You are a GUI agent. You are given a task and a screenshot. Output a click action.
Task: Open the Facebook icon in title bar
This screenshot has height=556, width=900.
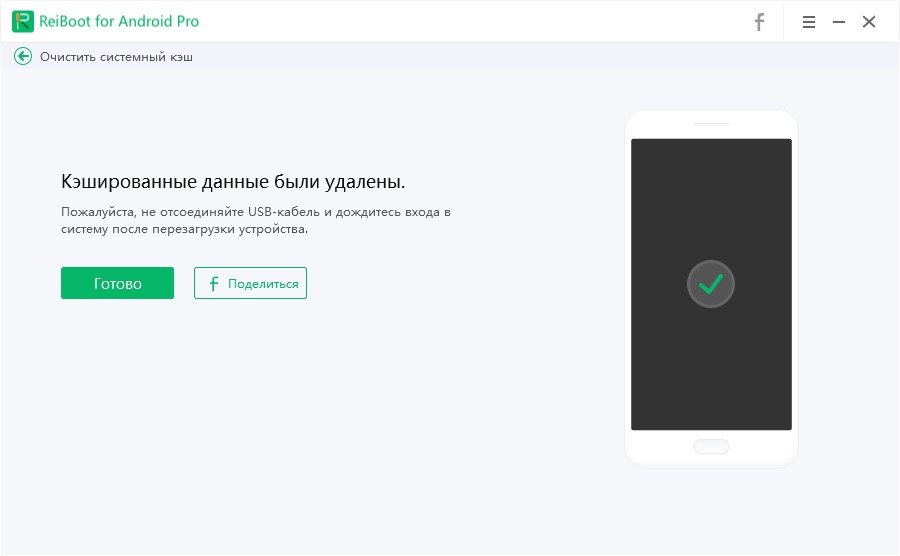[759, 22]
